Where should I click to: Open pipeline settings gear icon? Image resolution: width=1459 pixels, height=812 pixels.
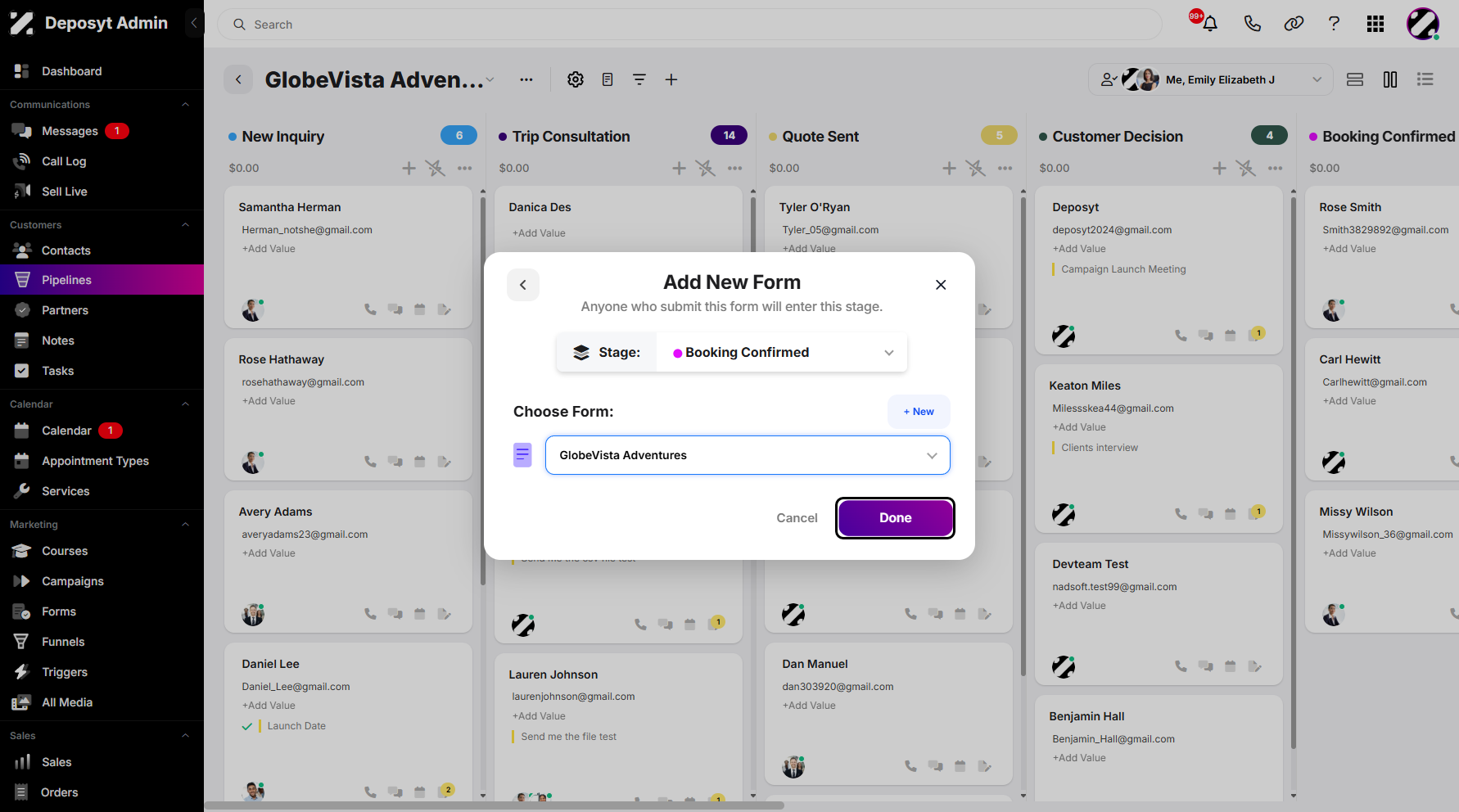point(576,79)
